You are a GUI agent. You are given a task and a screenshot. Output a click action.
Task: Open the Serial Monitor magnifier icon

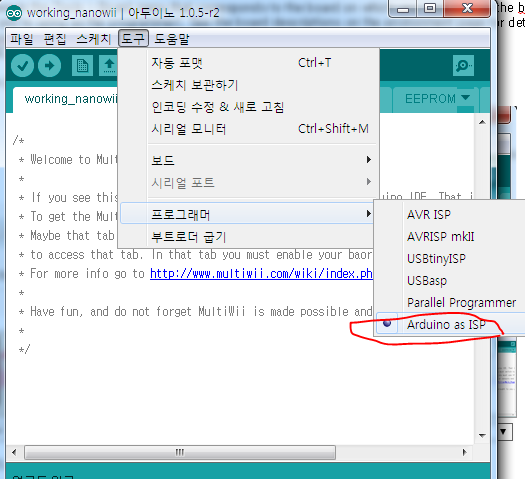click(463, 66)
